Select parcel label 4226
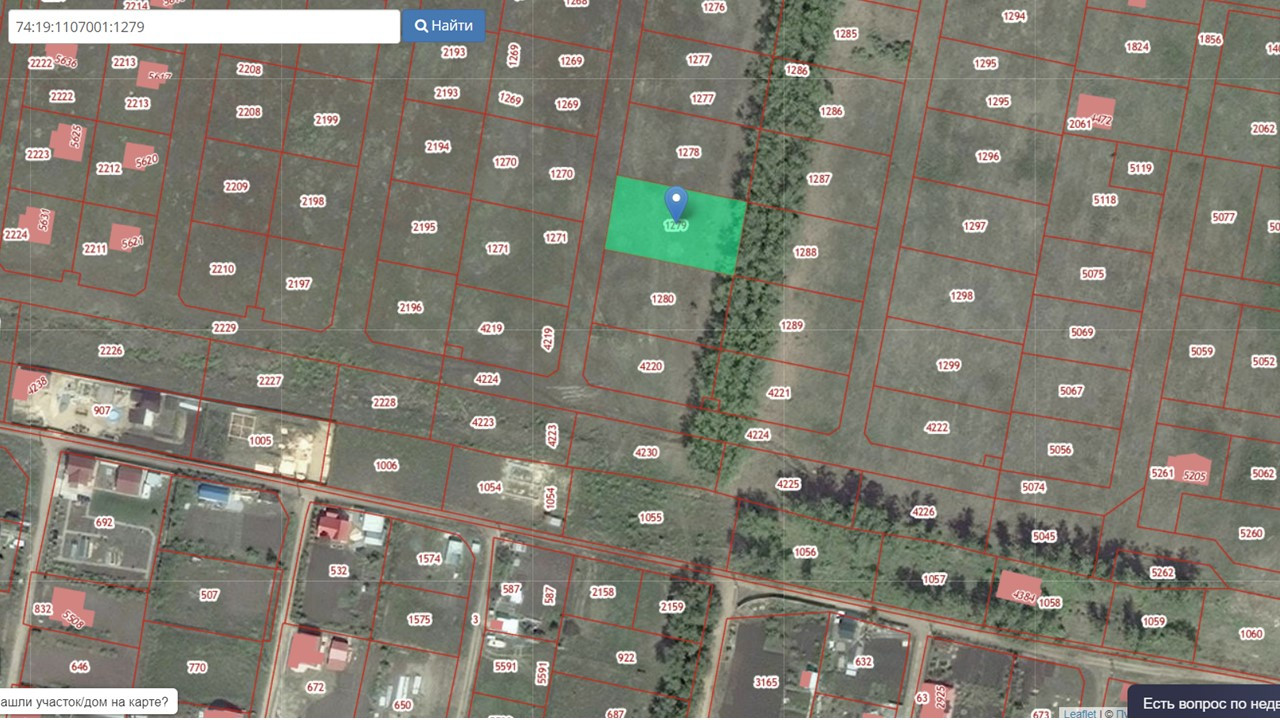The height and width of the screenshot is (720, 1280). 923,512
